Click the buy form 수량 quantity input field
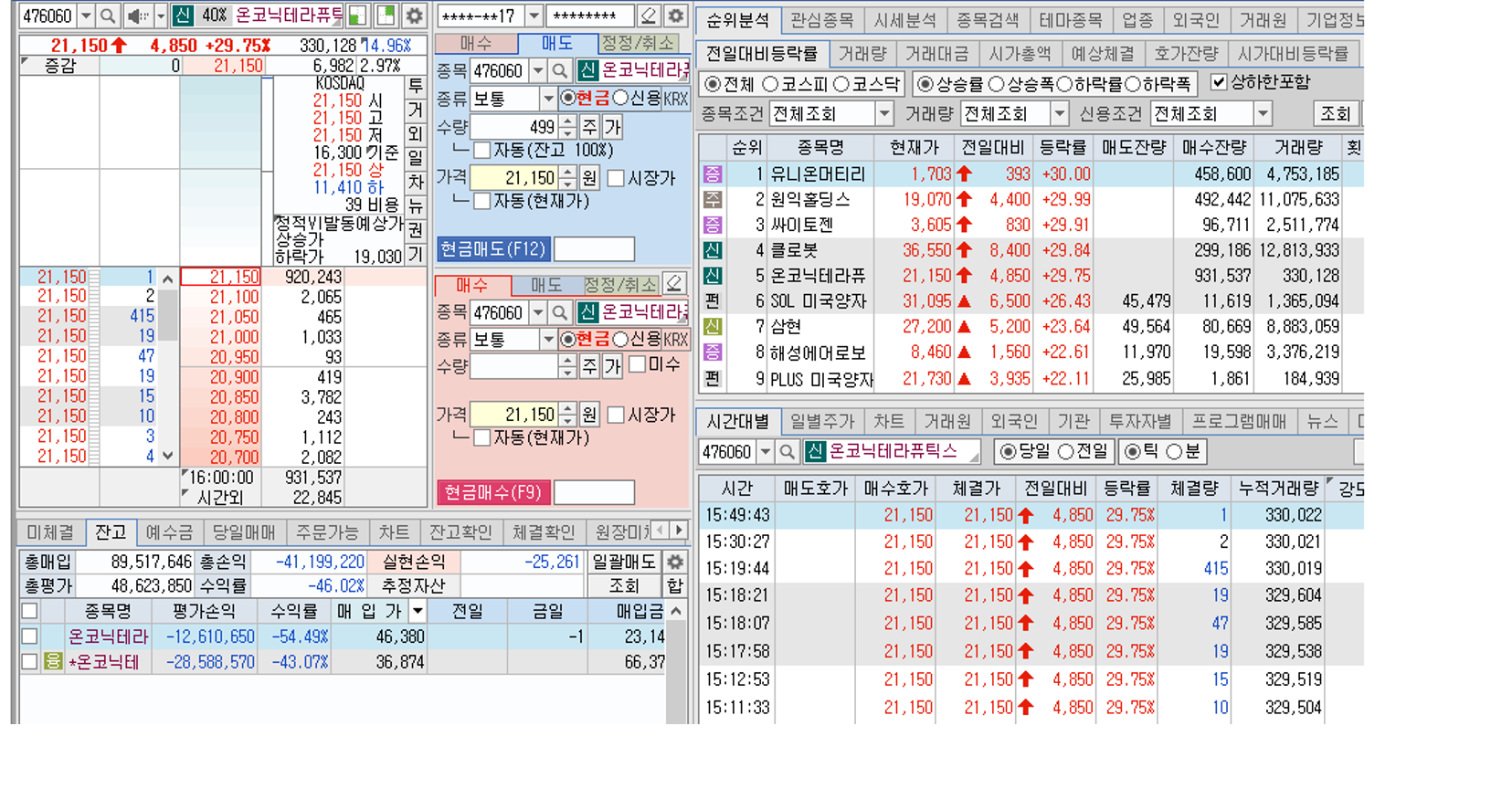Image resolution: width=1512 pixels, height=789 pixels. pos(513,366)
